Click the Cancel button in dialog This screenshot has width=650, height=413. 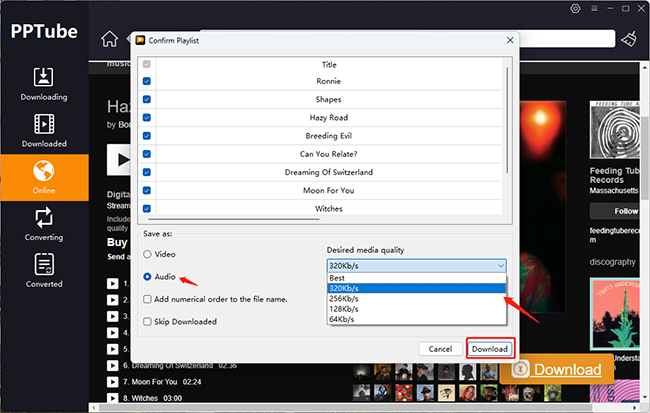click(440, 349)
